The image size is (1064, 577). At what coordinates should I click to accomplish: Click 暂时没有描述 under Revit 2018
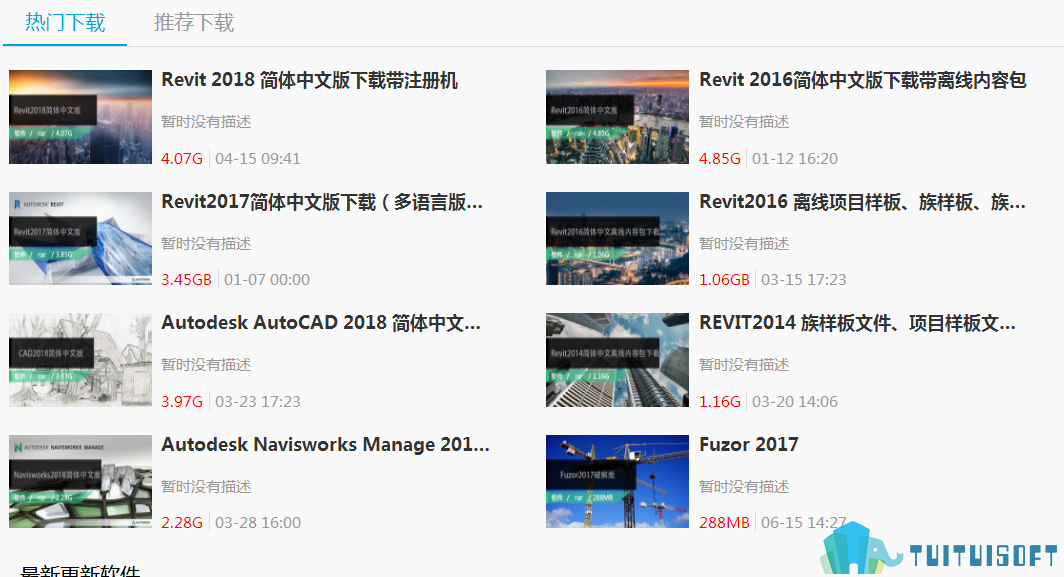point(206,122)
